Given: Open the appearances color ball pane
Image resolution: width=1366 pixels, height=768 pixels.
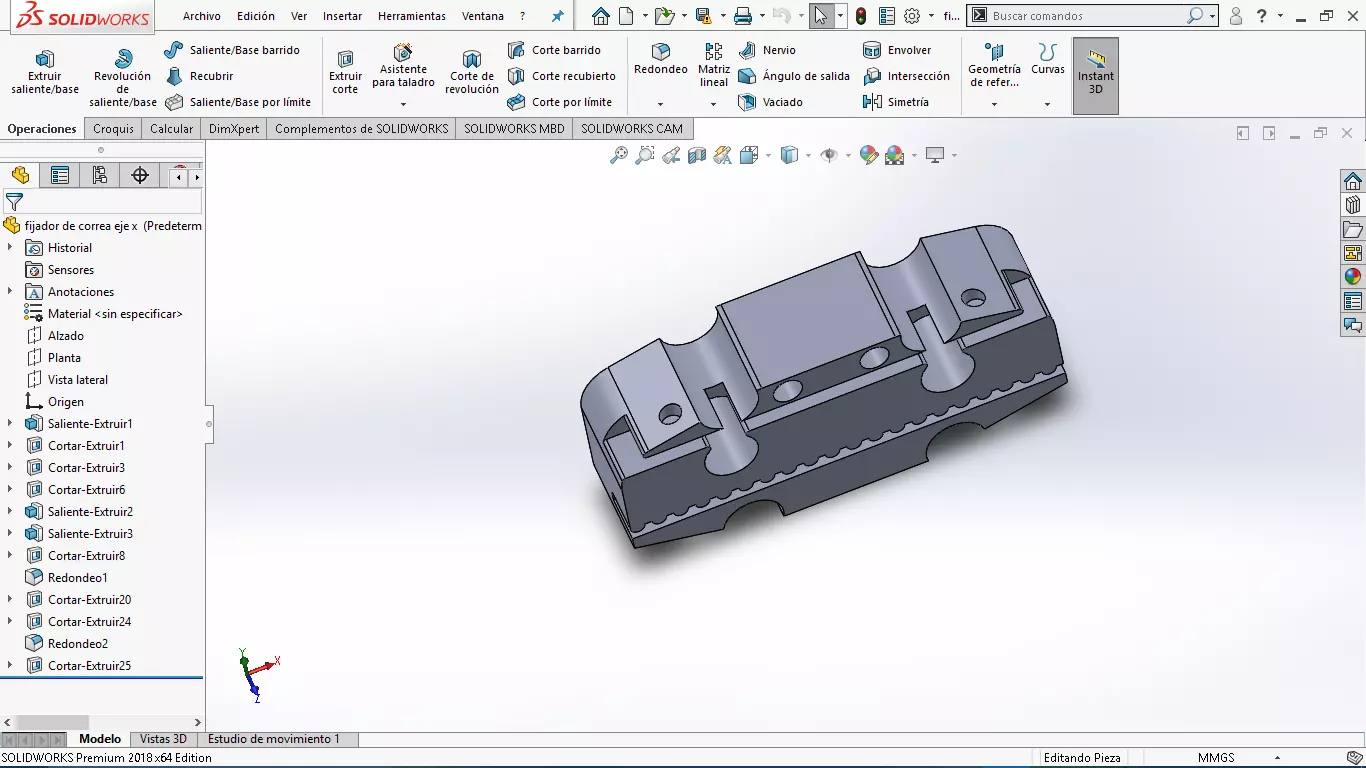Looking at the screenshot, I should pyautogui.click(x=1353, y=277).
